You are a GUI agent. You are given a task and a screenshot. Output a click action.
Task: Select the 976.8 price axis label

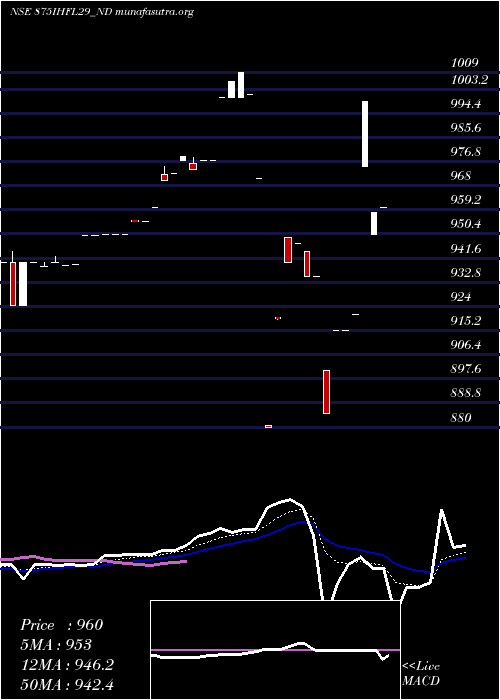[466, 152]
